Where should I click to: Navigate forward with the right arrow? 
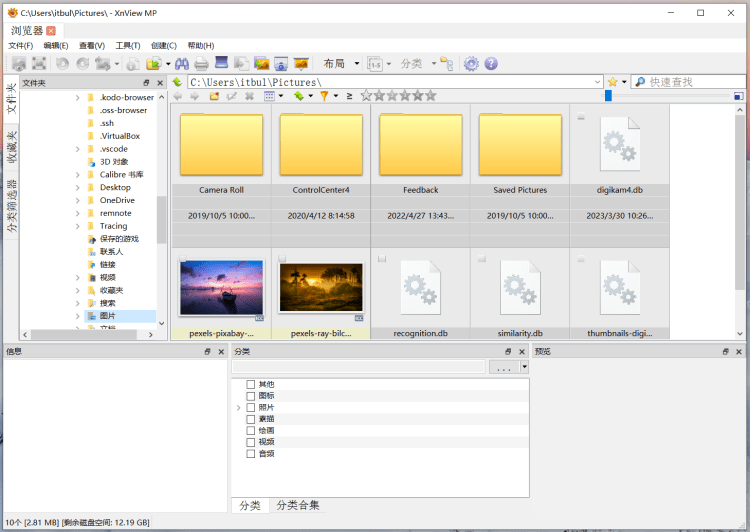pyautogui.click(x=194, y=96)
